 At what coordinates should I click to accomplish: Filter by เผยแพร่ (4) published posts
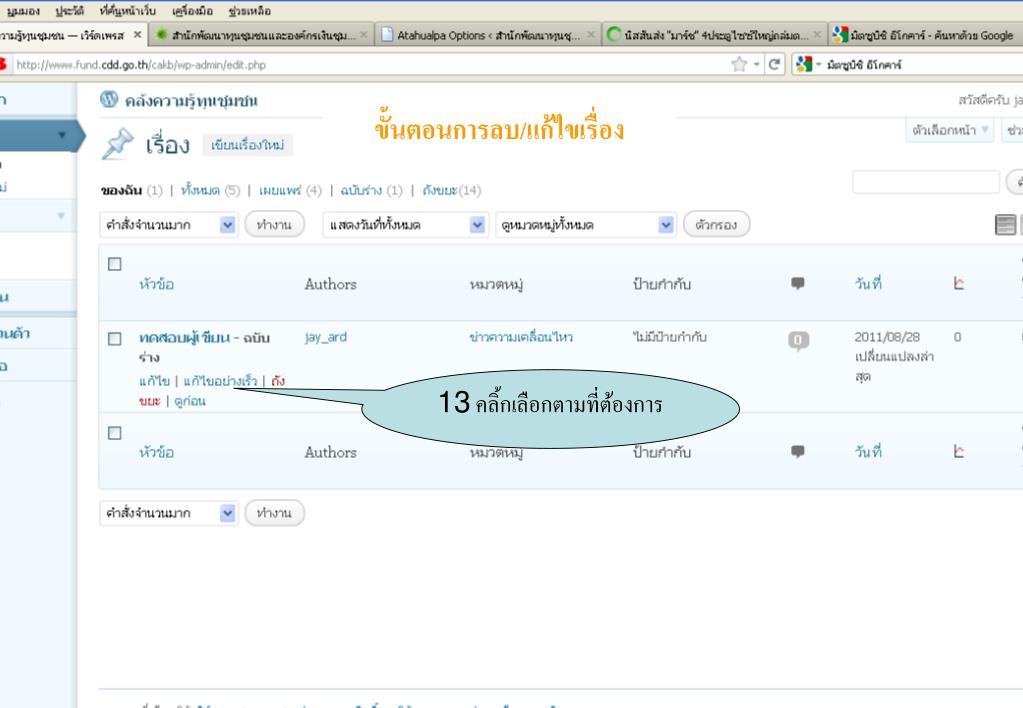[x=290, y=190]
